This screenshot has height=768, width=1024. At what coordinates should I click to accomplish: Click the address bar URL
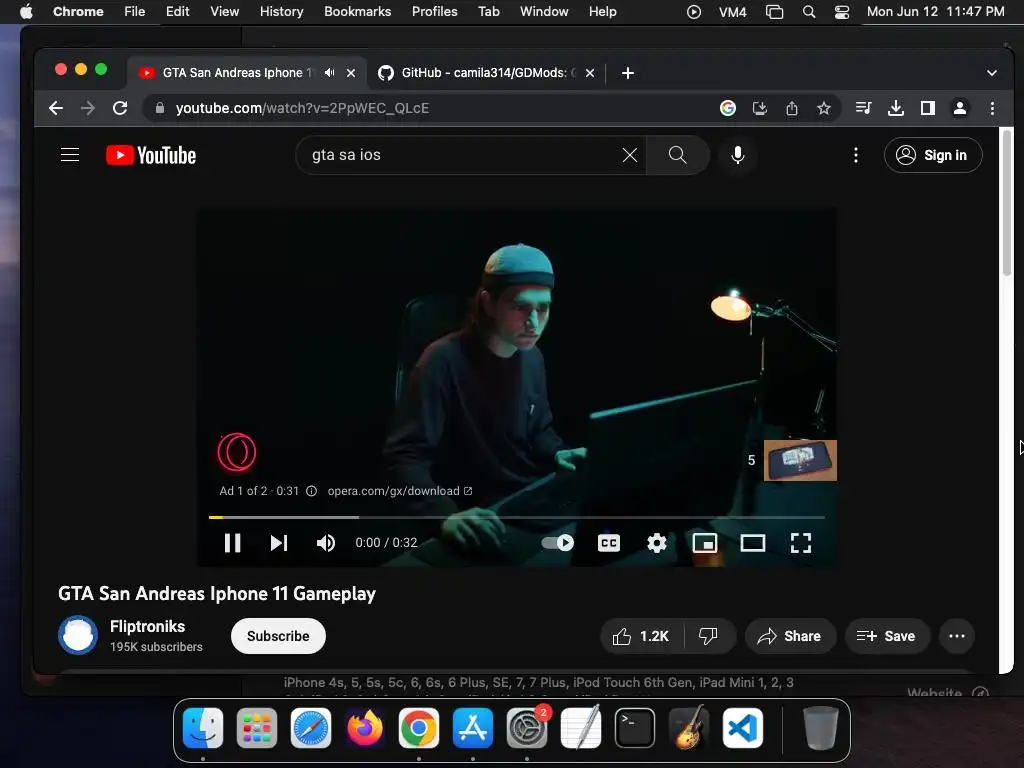pos(302,108)
